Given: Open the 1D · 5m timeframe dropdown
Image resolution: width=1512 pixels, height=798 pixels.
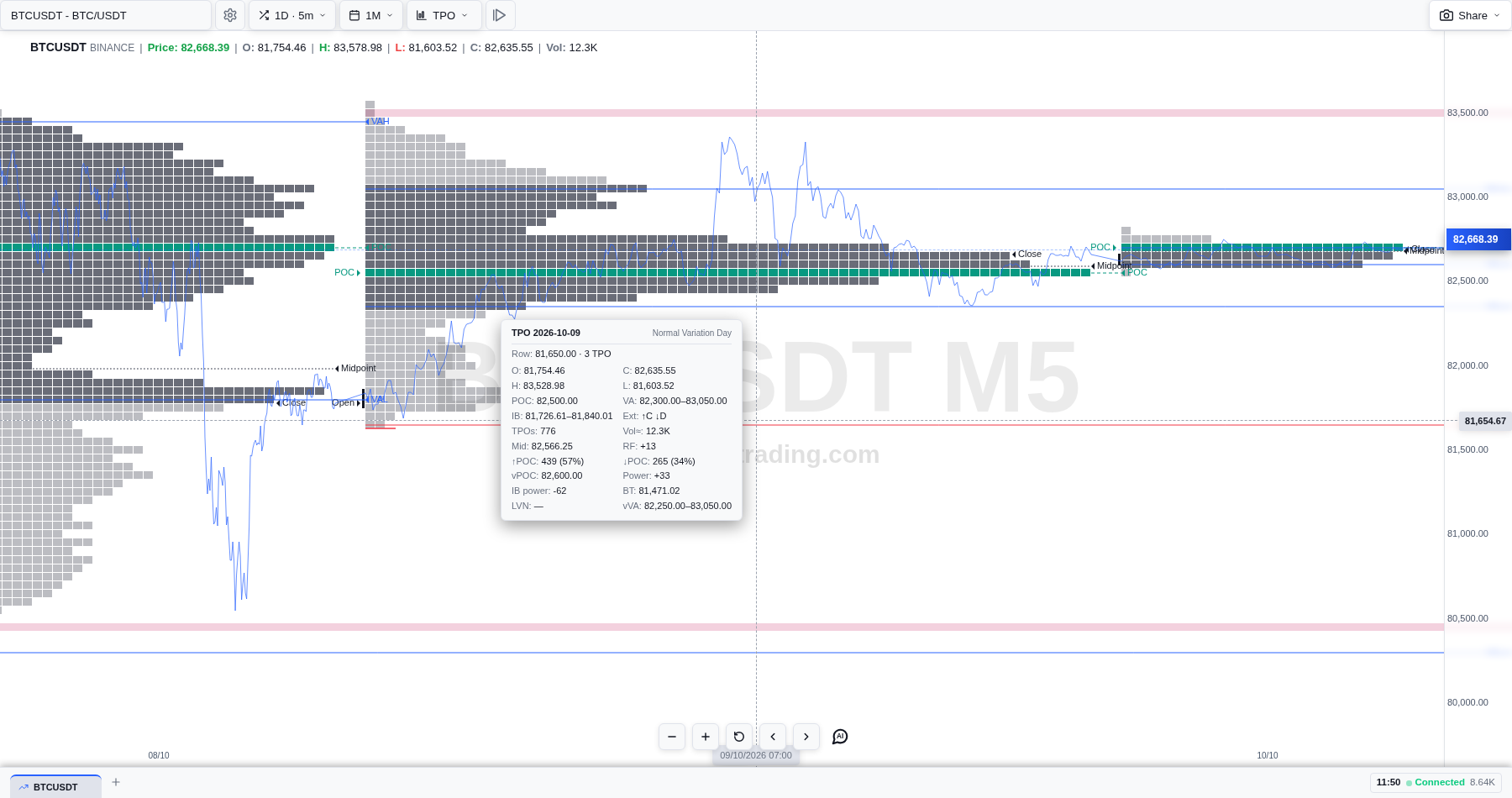Looking at the screenshot, I should tap(292, 15).
